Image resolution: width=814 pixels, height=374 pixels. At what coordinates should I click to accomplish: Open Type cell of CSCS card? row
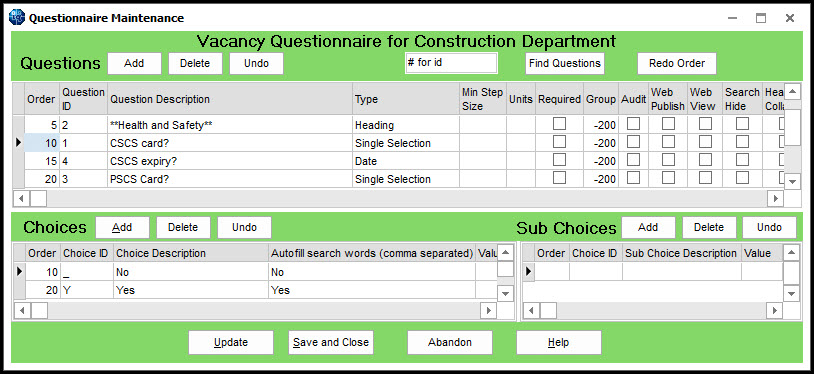pyautogui.click(x=406, y=143)
